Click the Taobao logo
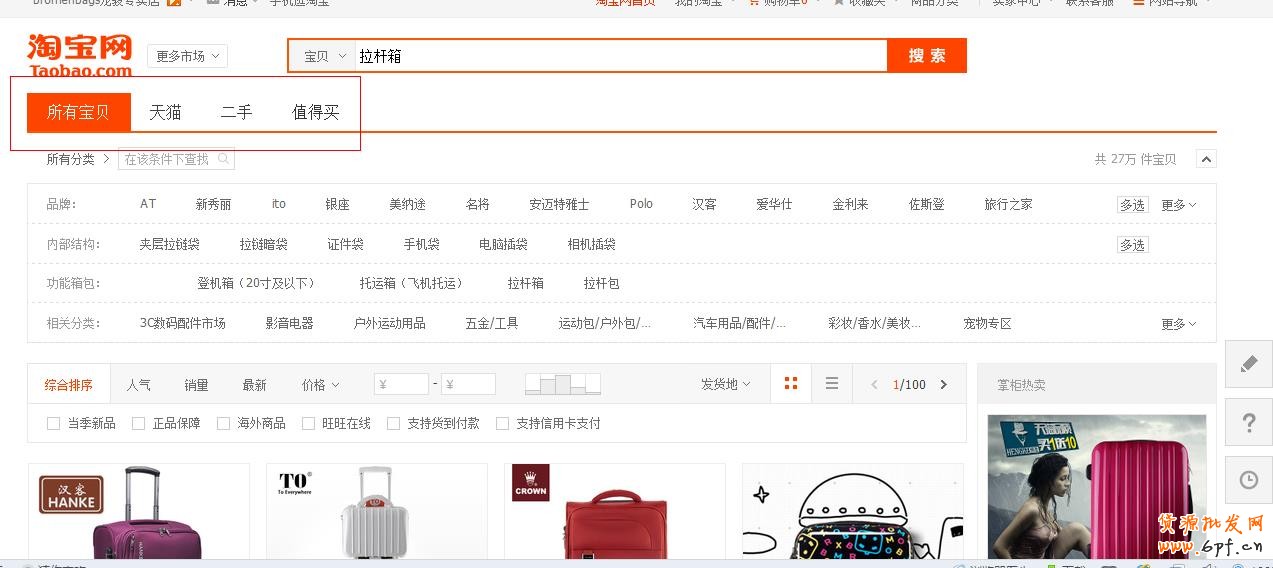1273x568 pixels. [80, 56]
